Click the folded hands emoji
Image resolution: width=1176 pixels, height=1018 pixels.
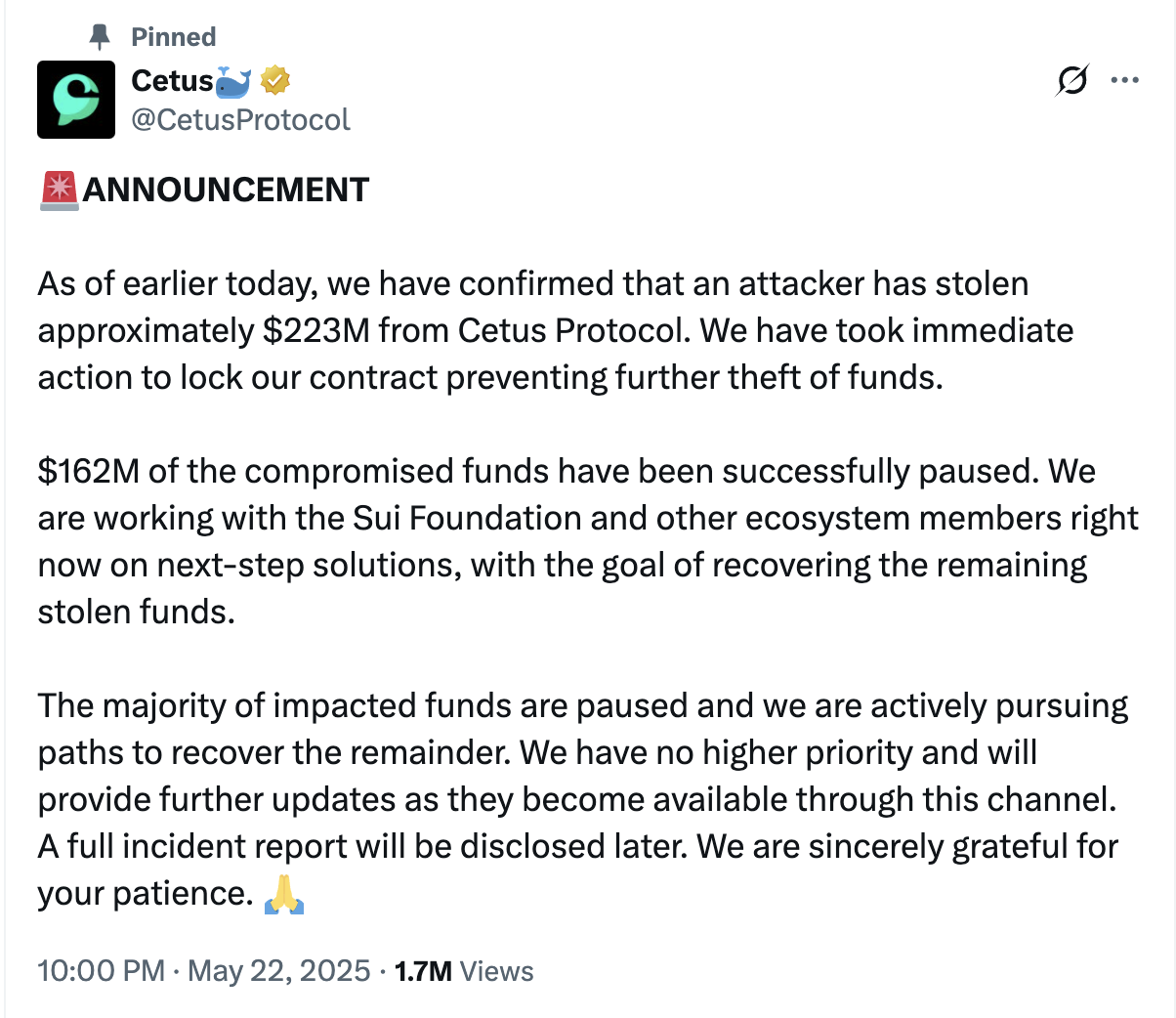coord(284,894)
